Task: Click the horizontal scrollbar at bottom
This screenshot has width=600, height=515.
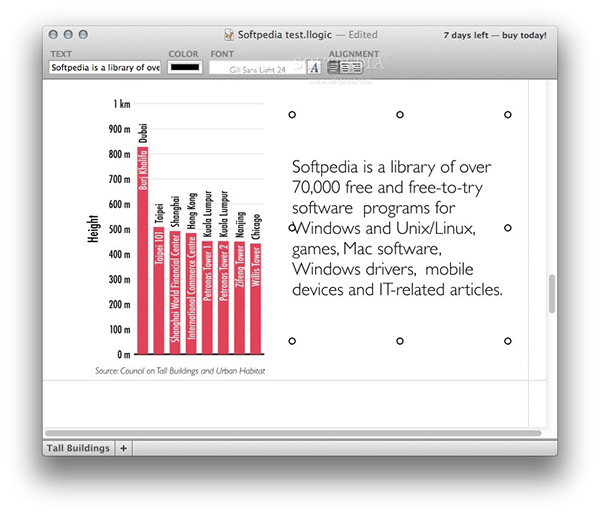Action: (x=293, y=433)
